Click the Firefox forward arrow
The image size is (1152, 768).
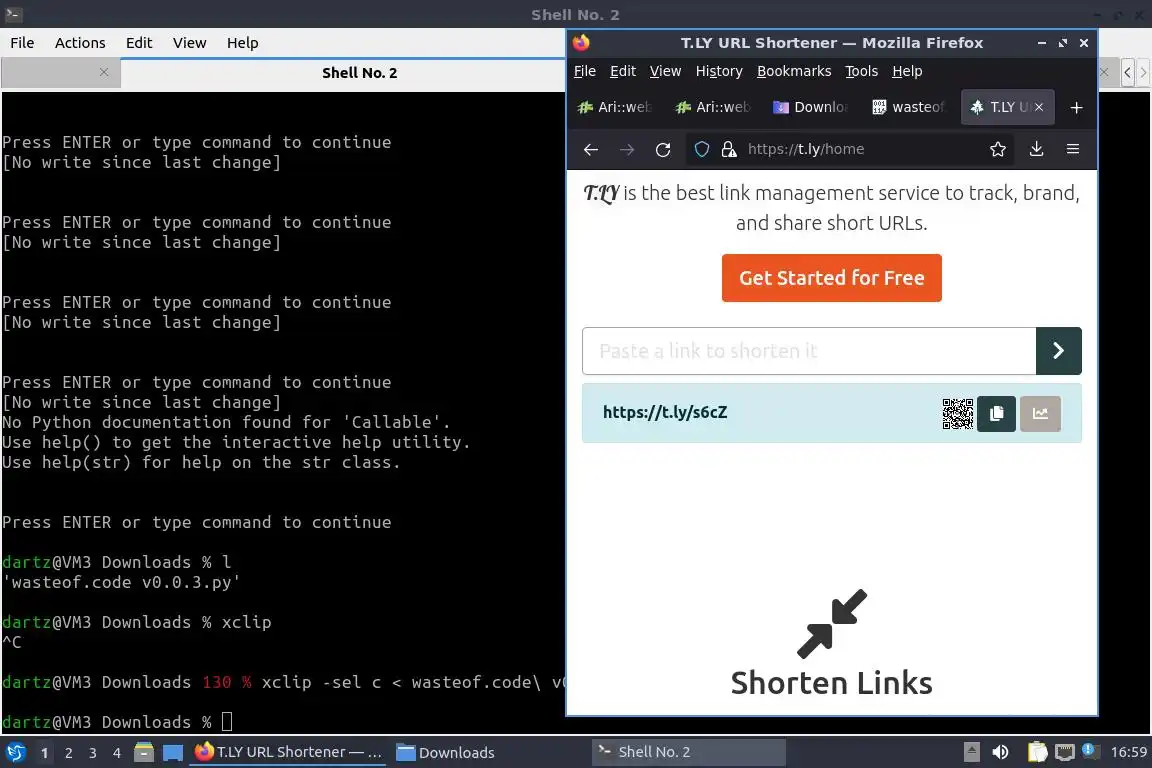(x=627, y=149)
